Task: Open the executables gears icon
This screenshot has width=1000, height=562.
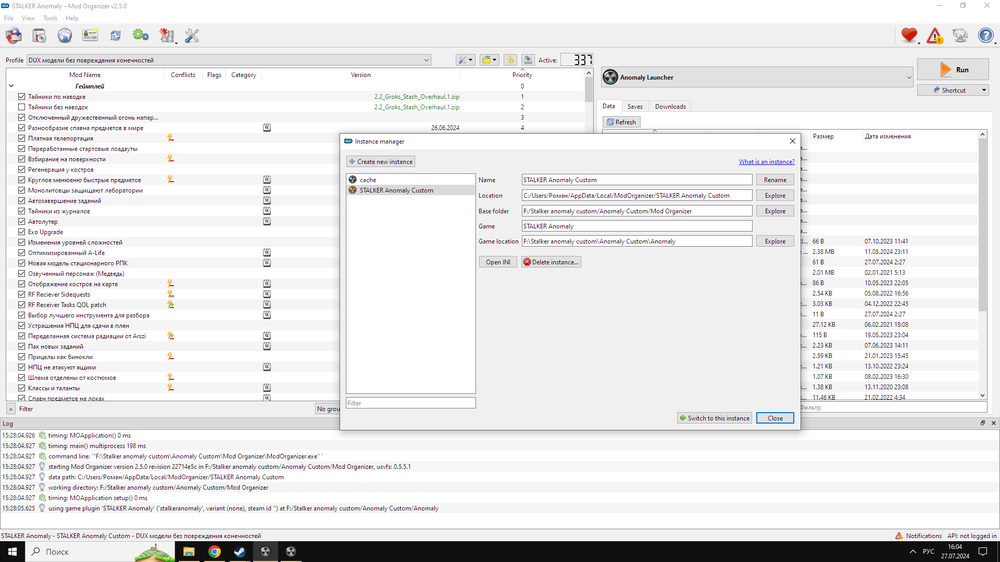Action: 141,36
